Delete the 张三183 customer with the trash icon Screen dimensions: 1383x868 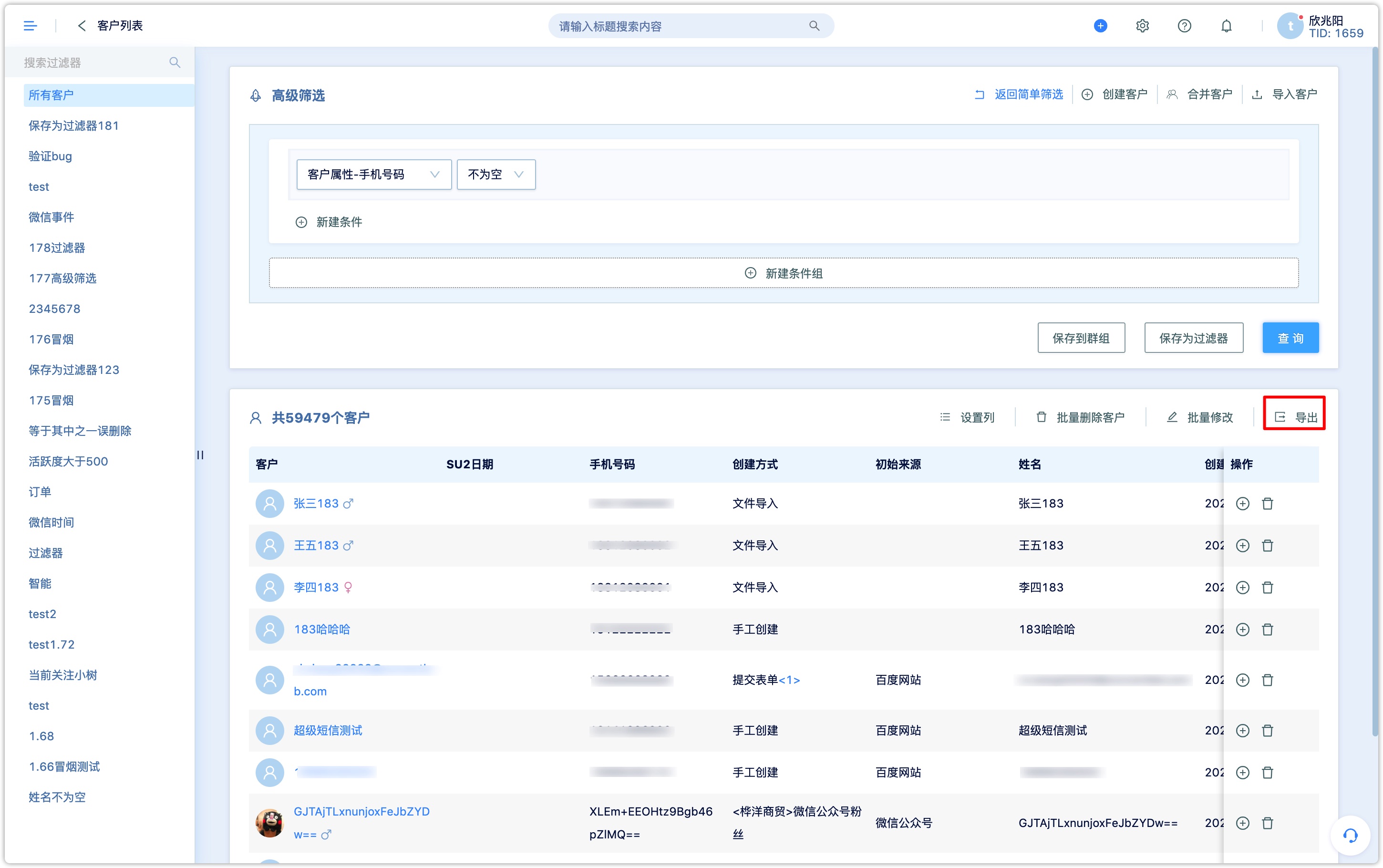coord(1268,504)
